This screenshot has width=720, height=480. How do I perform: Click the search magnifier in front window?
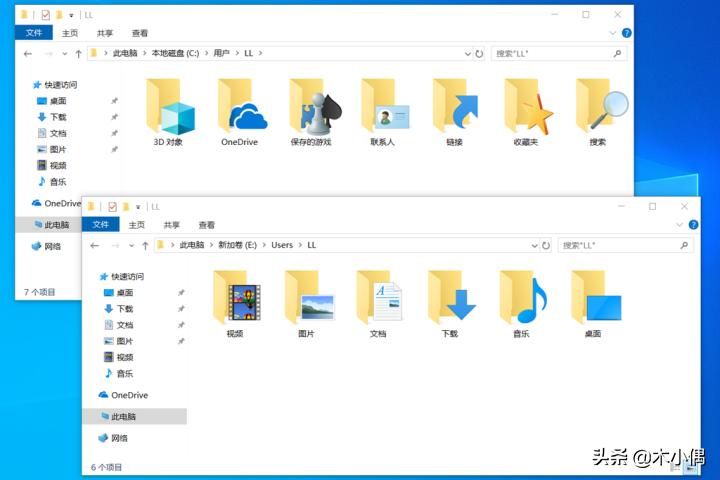(684, 245)
